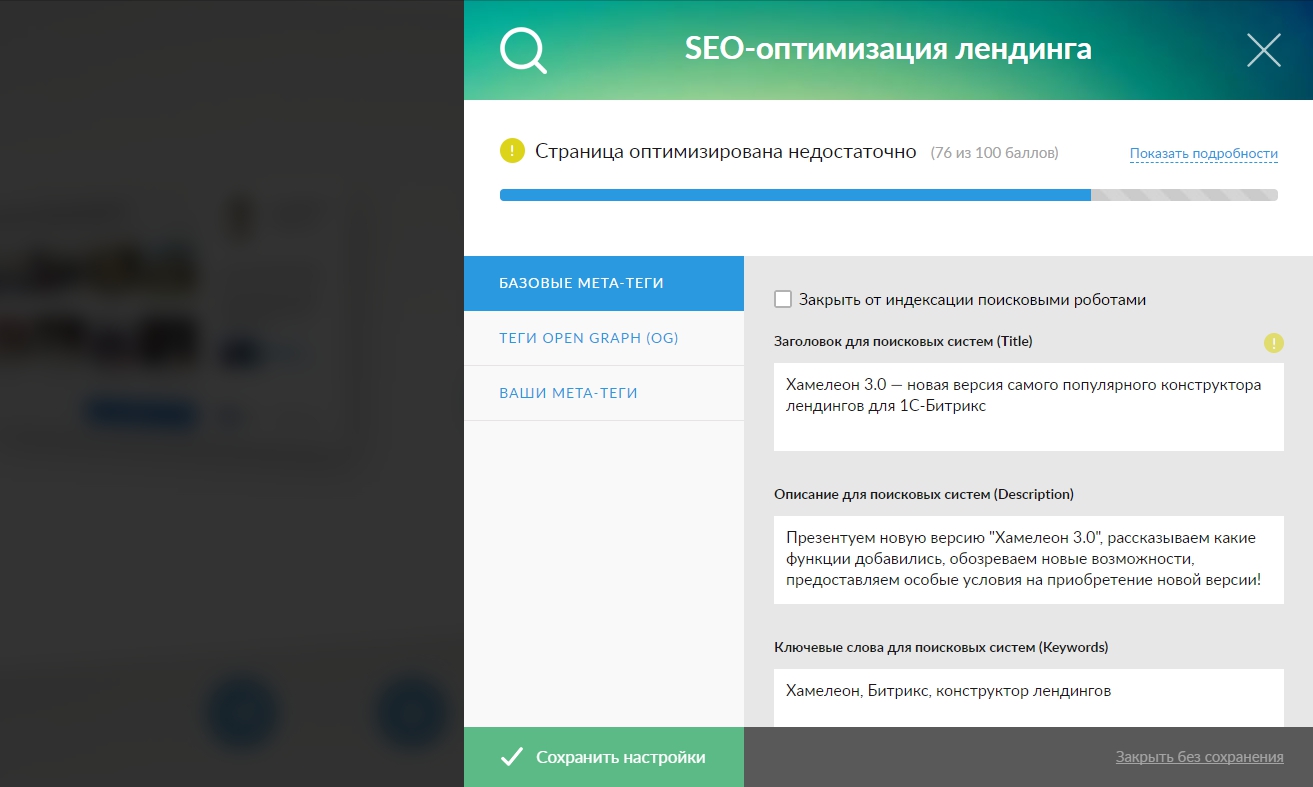
Task: Click the warning icon next to the Title field
Action: click(1273, 343)
